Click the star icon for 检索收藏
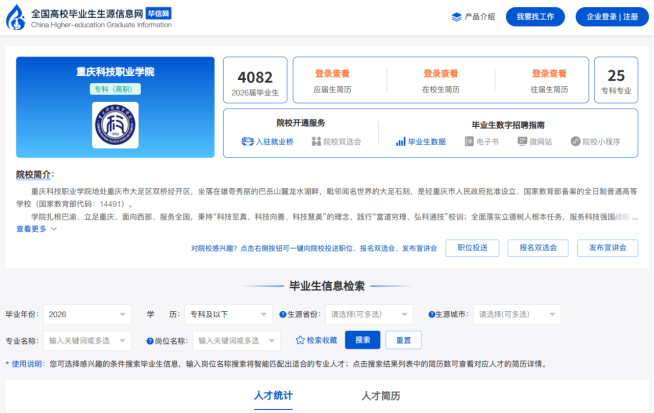654x413 pixels. pyautogui.click(x=299, y=340)
